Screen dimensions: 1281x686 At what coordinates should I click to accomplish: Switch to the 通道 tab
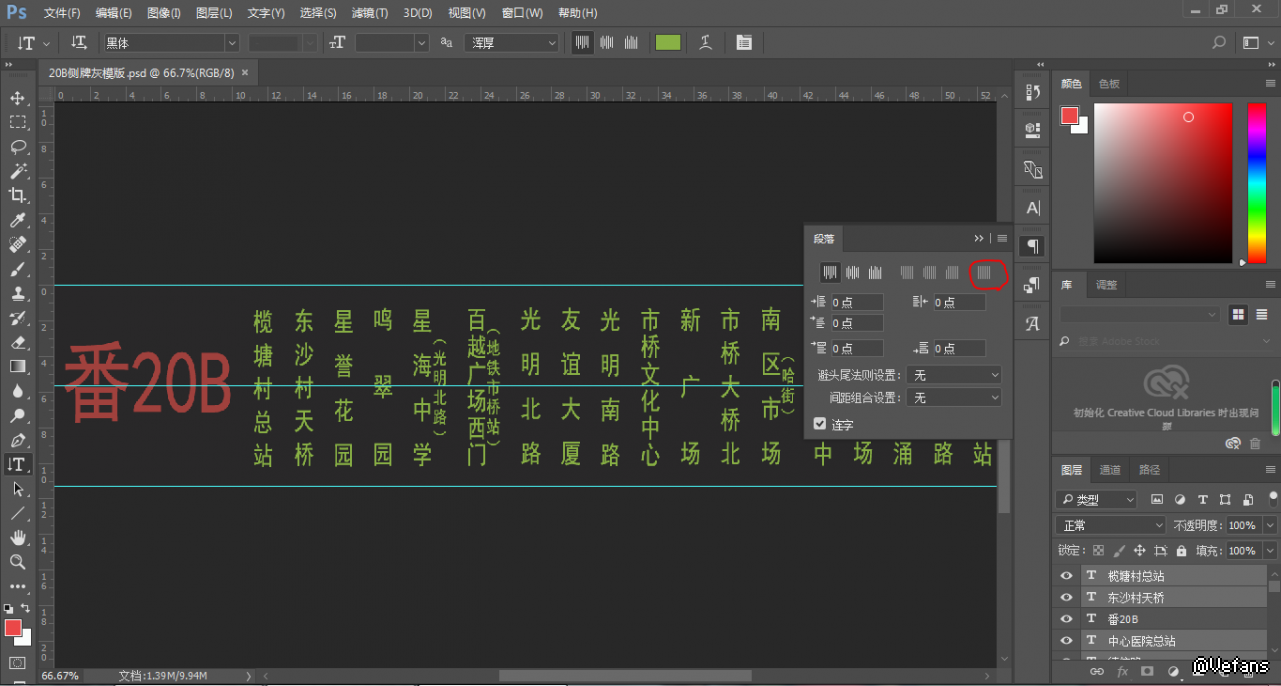tap(1110, 470)
